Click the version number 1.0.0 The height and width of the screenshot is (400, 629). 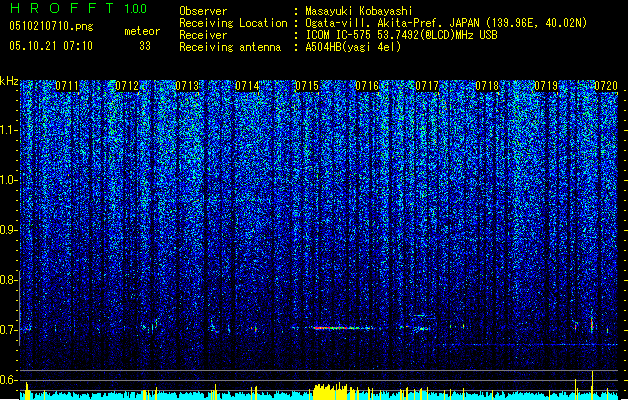tap(136, 9)
